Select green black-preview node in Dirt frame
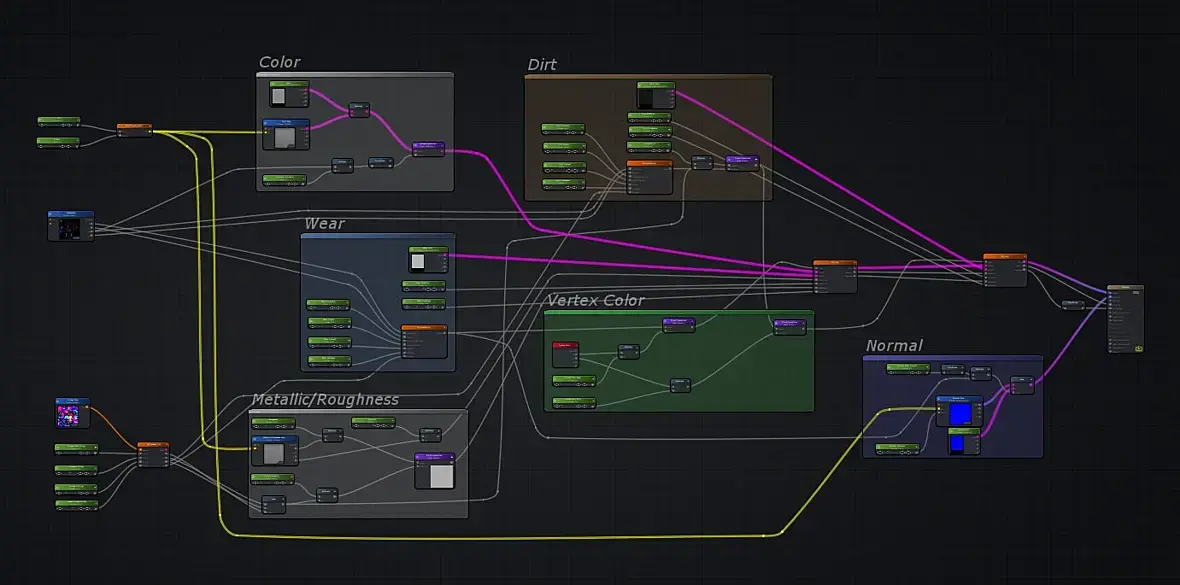This screenshot has height=585, width=1180. [x=655, y=95]
